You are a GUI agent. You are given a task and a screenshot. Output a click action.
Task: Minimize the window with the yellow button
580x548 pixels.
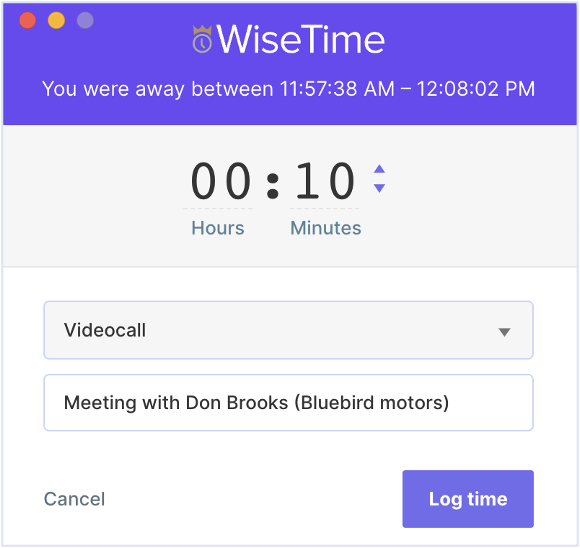[x=56, y=20]
